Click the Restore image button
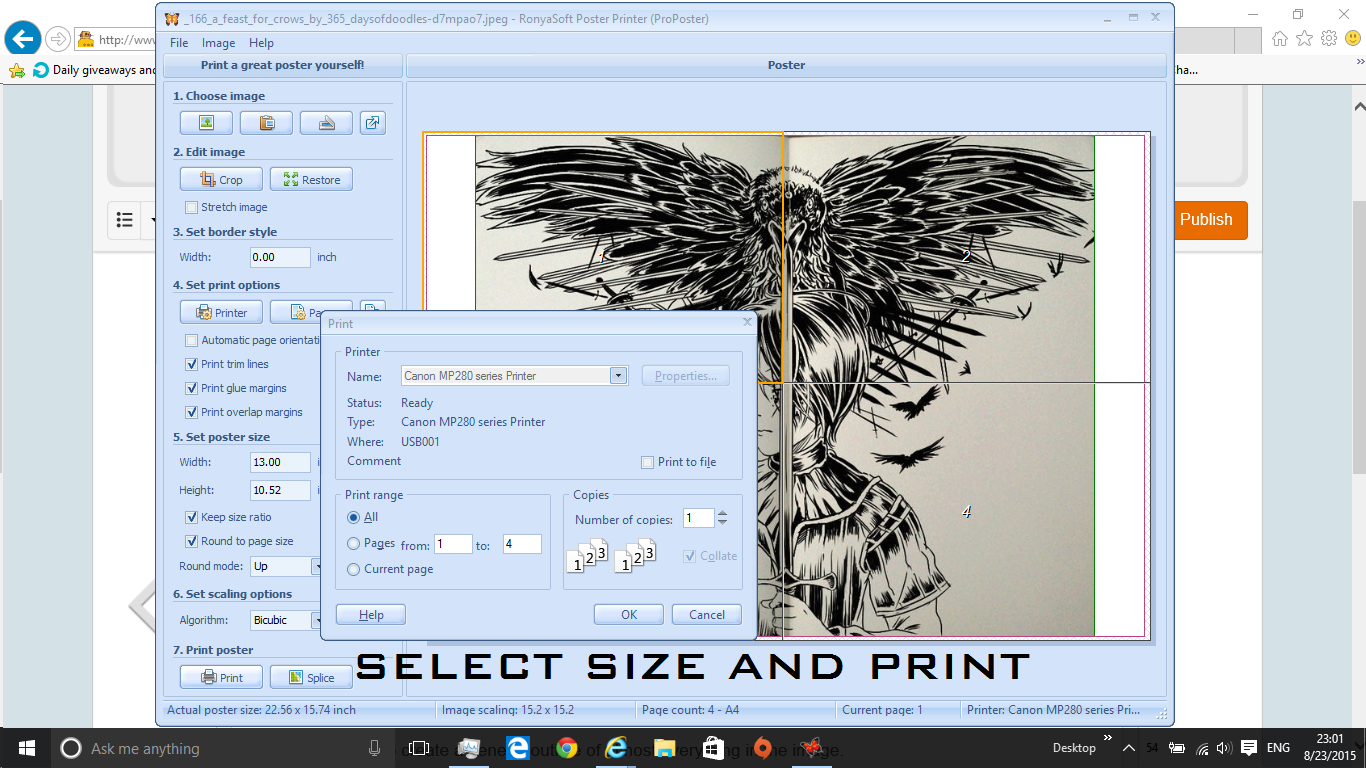The width and height of the screenshot is (1366, 768). point(311,179)
